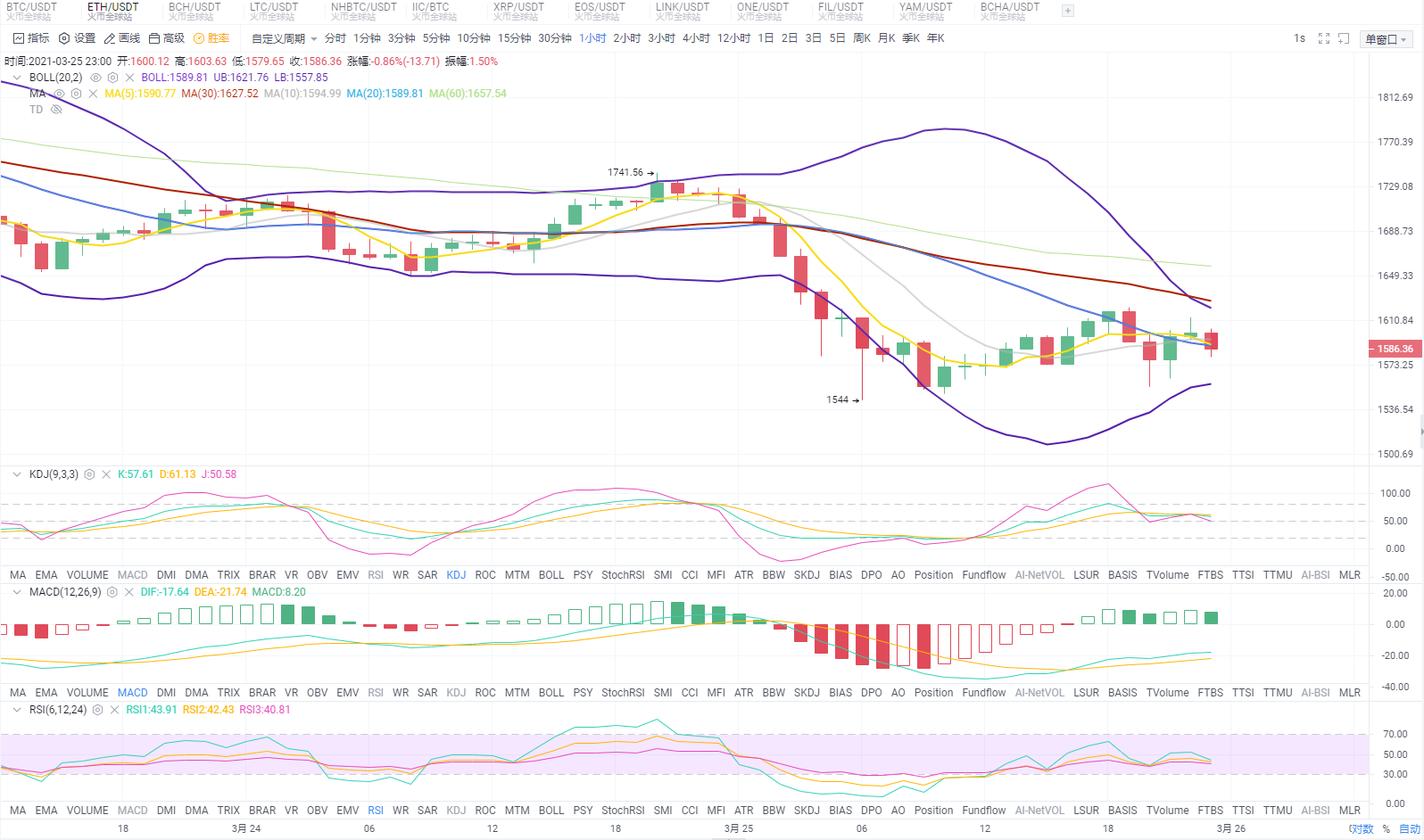Select Fundflow in MACD panel indicator list
Screen dimensions: 1424x840
click(x=984, y=693)
